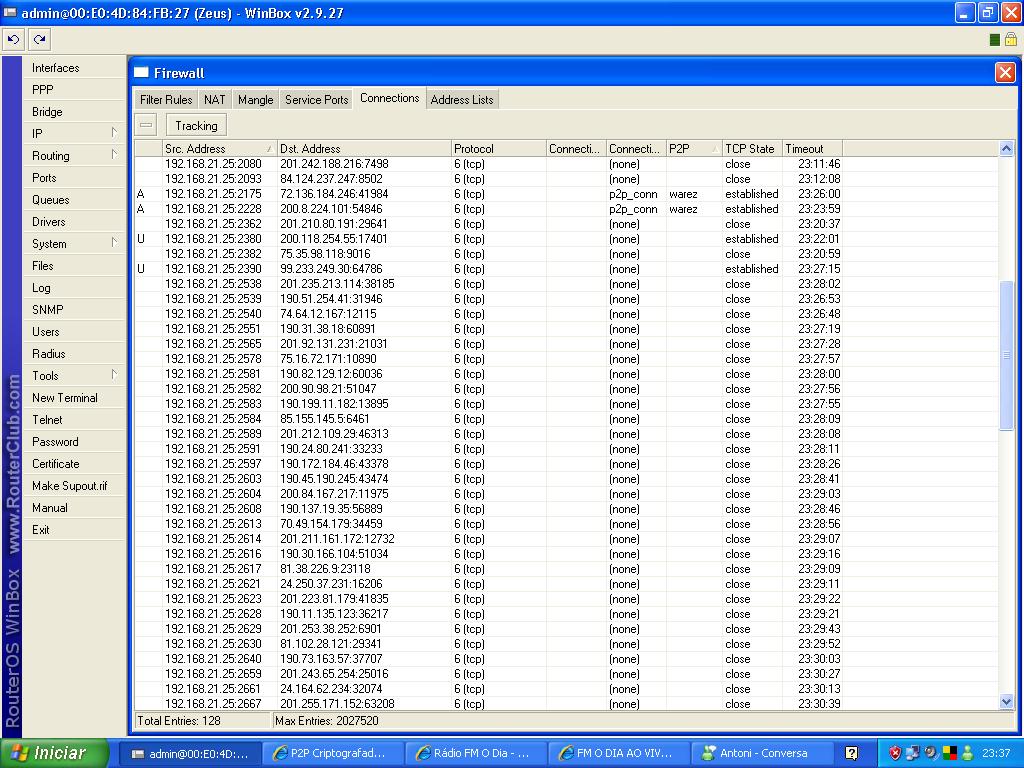
Task: Click the padlock secure-mode icon
Action: pyautogui.click(x=1010, y=40)
